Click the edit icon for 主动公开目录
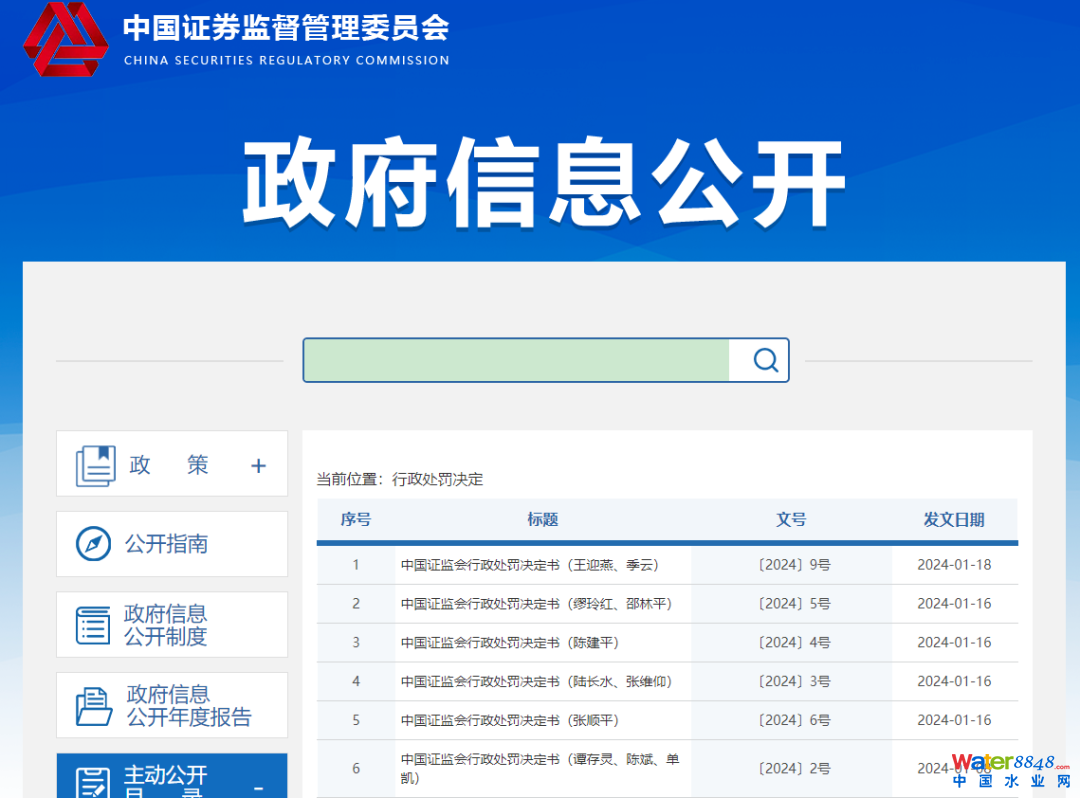1080x798 pixels. (x=94, y=782)
